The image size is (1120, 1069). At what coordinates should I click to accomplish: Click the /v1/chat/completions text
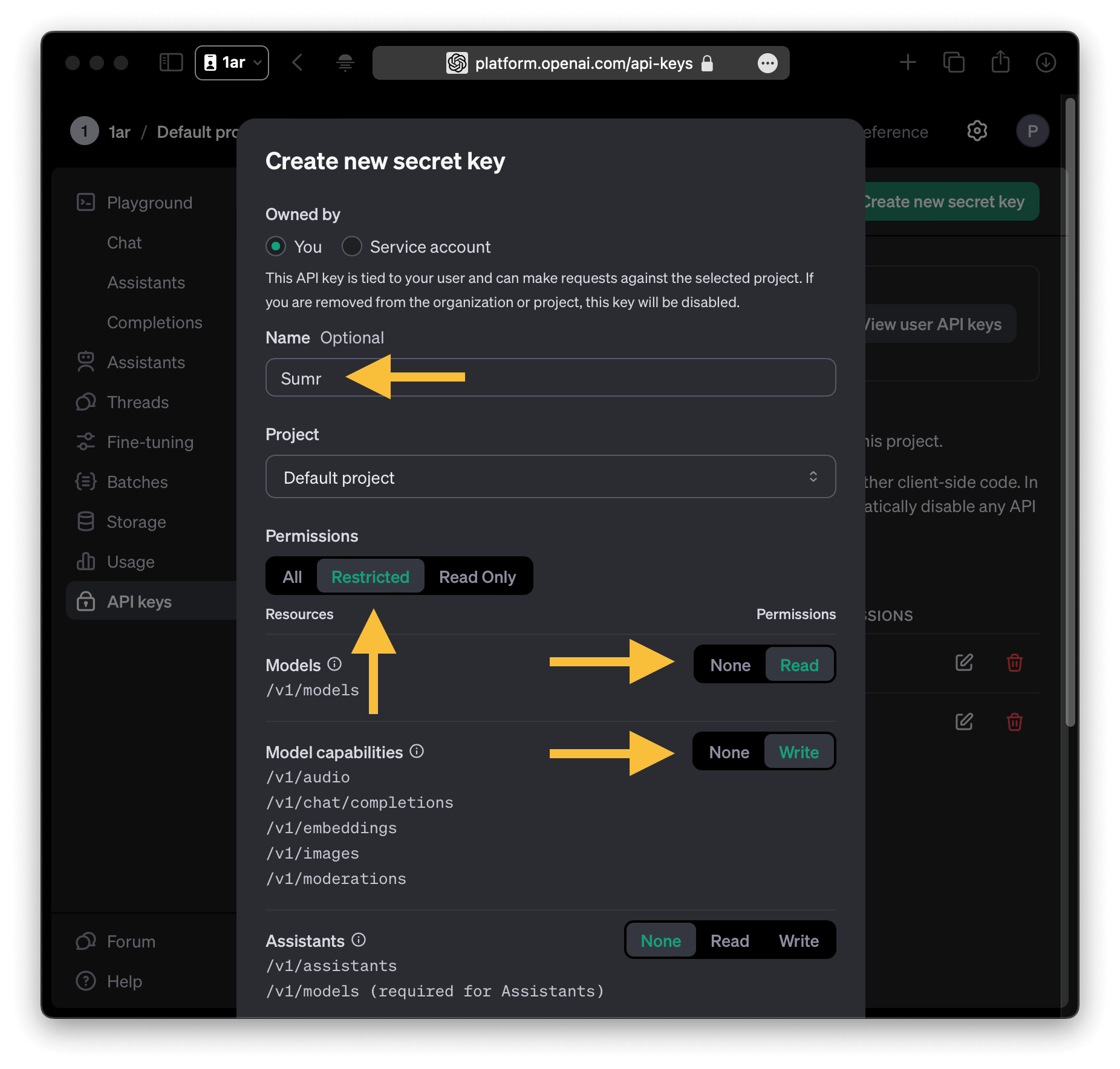pyautogui.click(x=359, y=802)
